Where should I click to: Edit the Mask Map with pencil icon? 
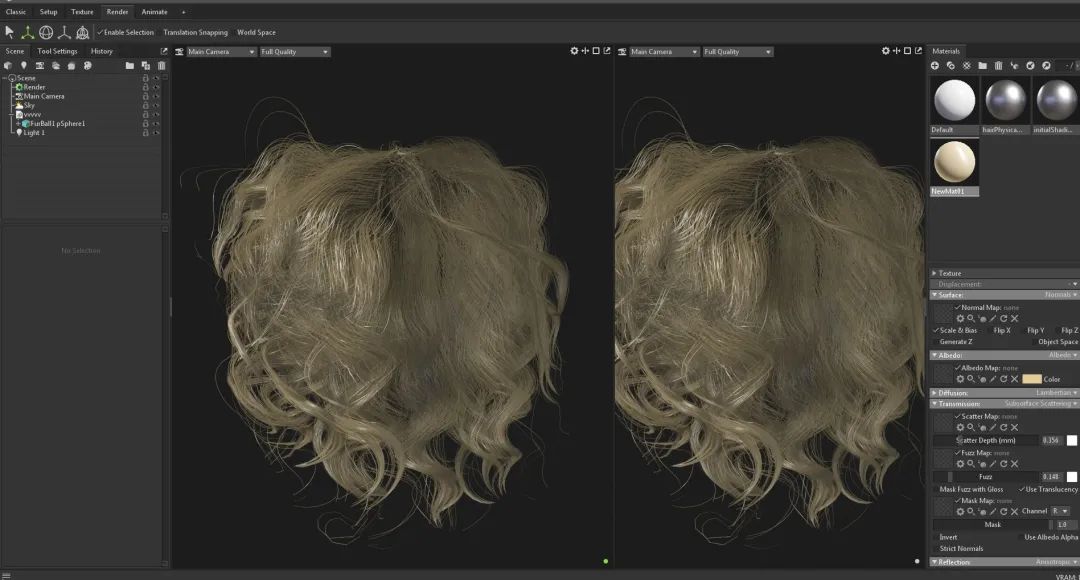(993, 512)
